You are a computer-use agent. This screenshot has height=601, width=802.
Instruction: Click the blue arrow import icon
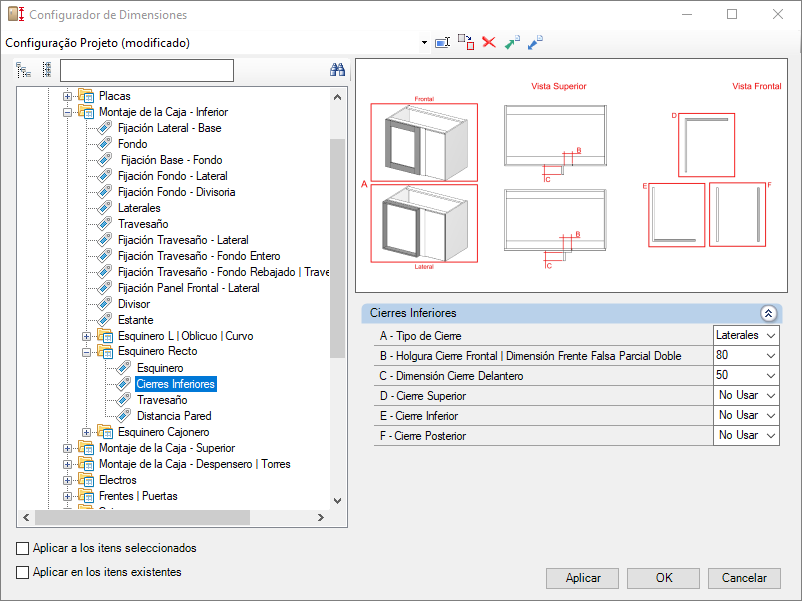pos(535,42)
